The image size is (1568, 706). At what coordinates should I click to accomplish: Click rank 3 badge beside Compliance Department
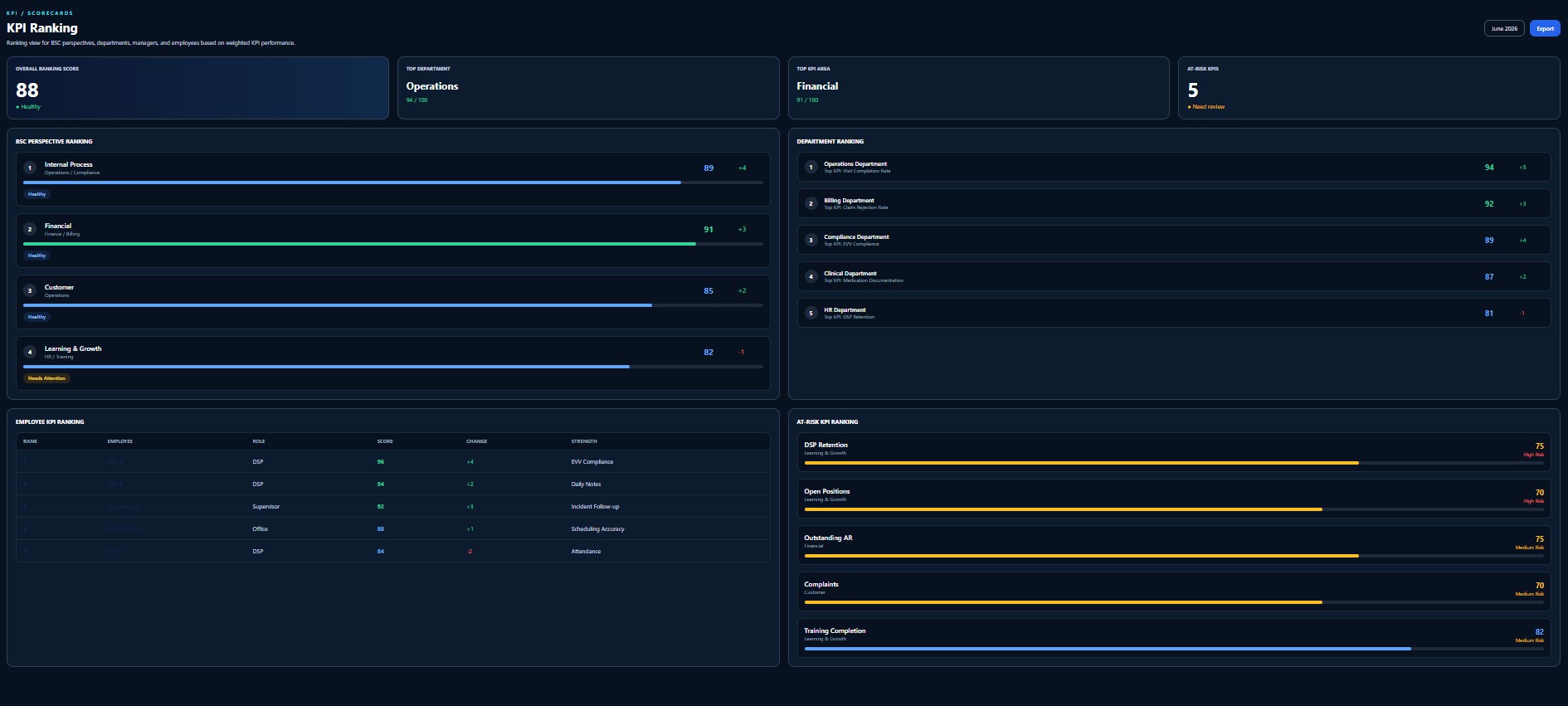point(811,240)
